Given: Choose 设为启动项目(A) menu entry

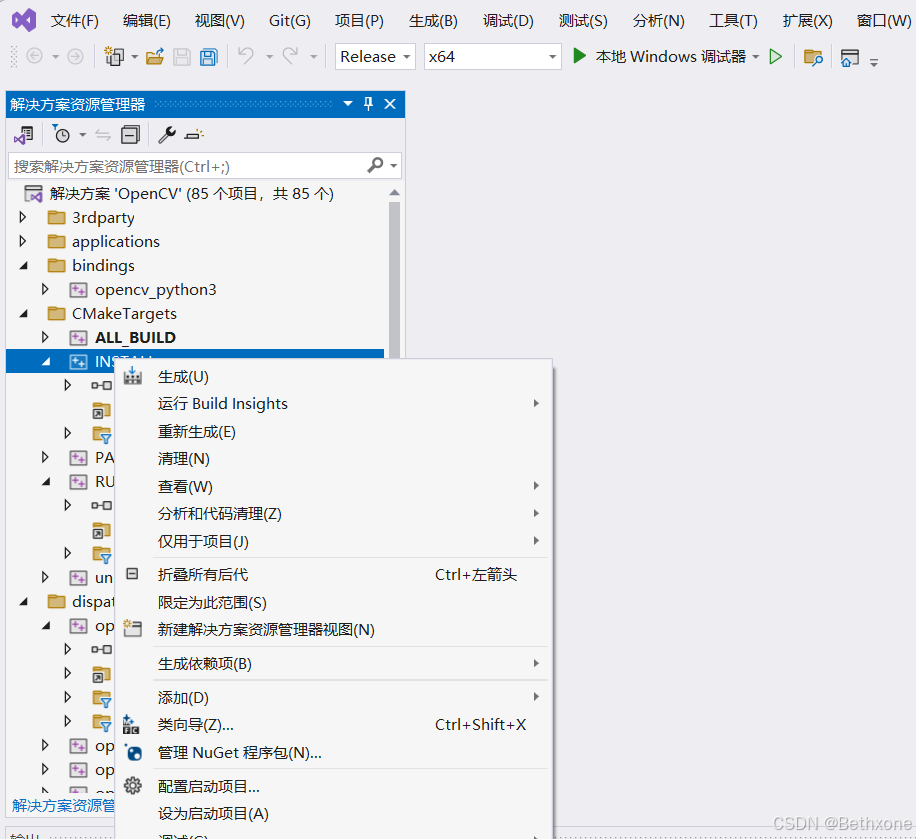Looking at the screenshot, I should 333,813.
